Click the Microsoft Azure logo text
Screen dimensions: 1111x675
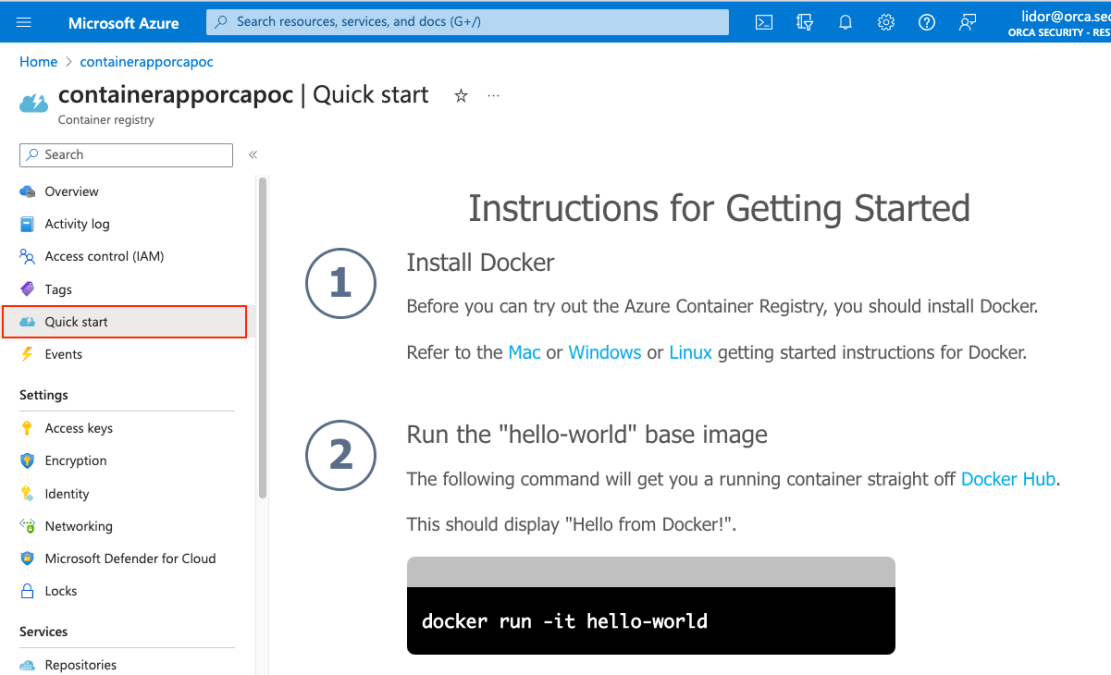tap(123, 23)
